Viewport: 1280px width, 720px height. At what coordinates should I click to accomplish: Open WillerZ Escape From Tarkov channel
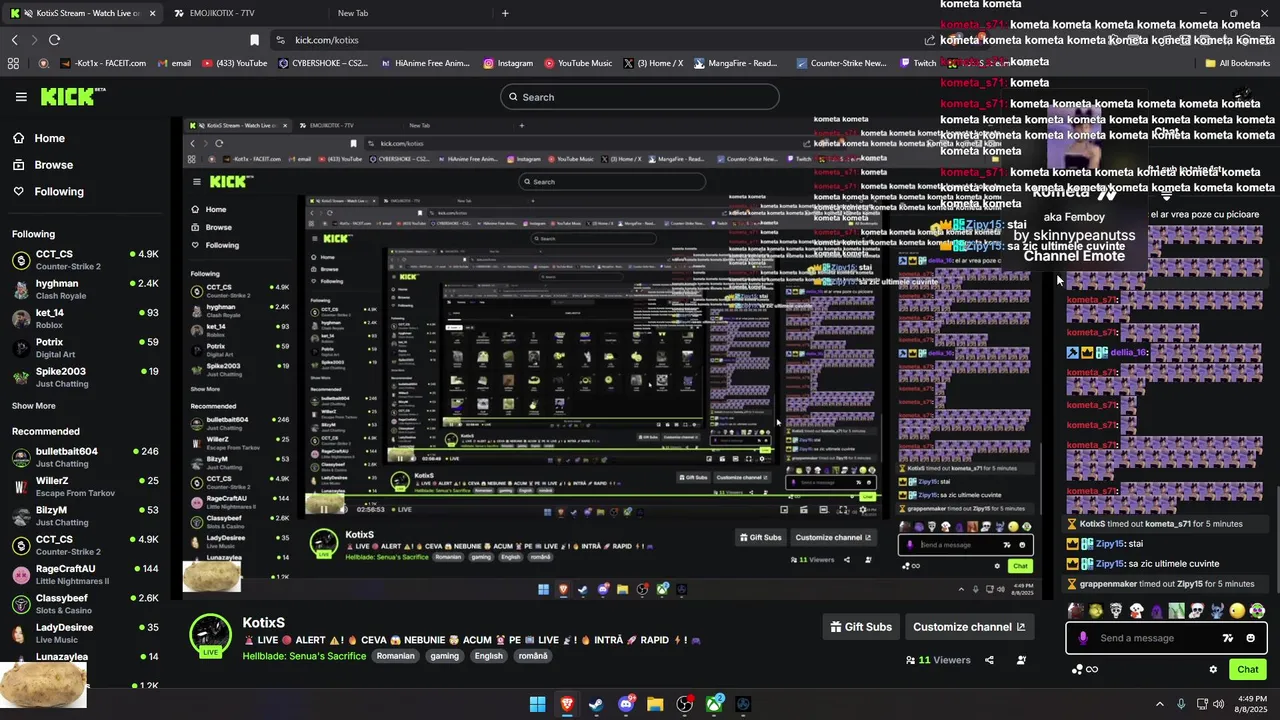pyautogui.click(x=85, y=486)
